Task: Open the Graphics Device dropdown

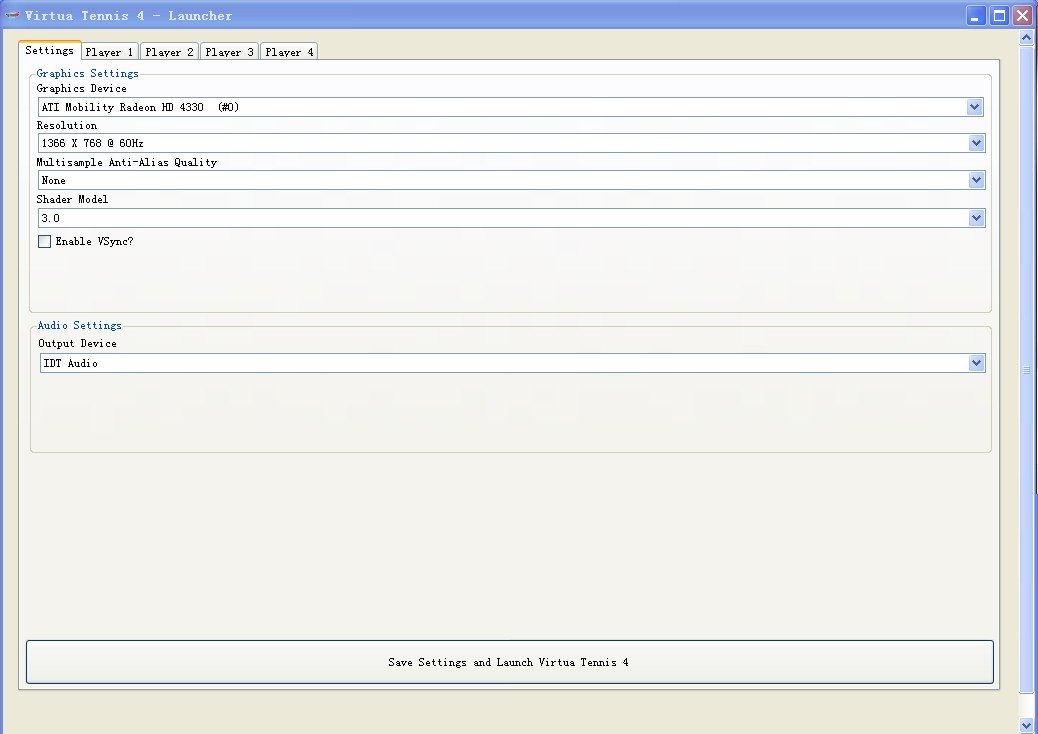Action: (974, 107)
